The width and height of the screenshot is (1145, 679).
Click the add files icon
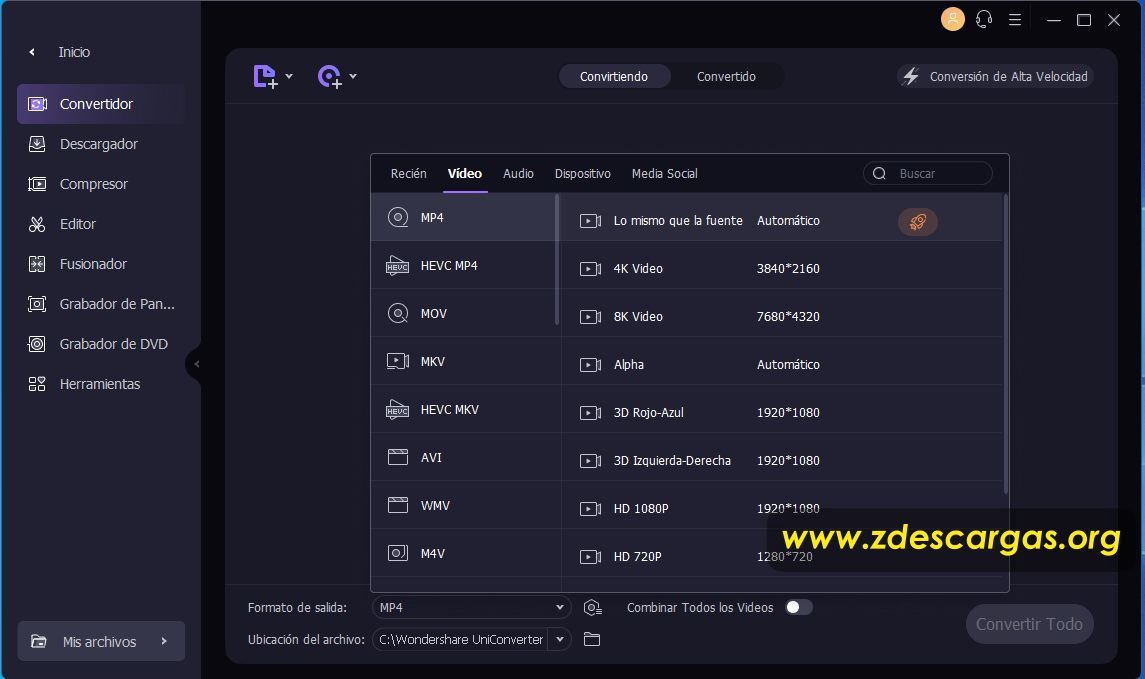264,76
